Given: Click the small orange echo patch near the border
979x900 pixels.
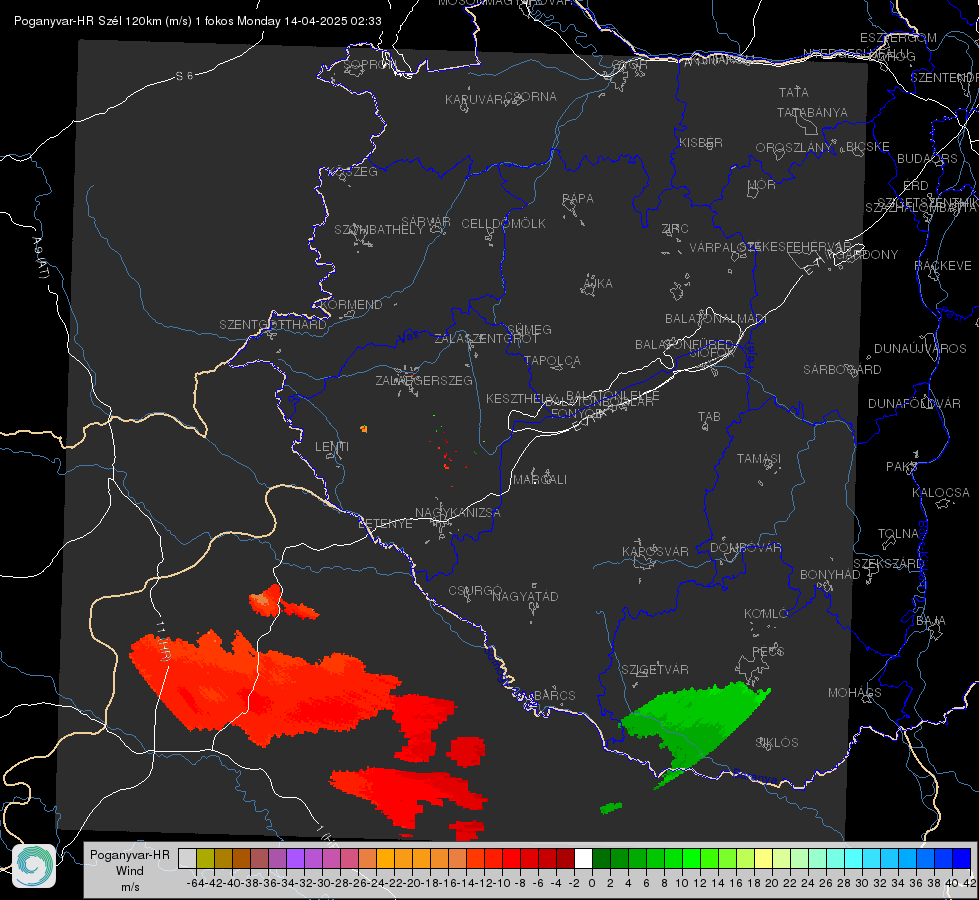Looking at the screenshot, I should [265, 600].
